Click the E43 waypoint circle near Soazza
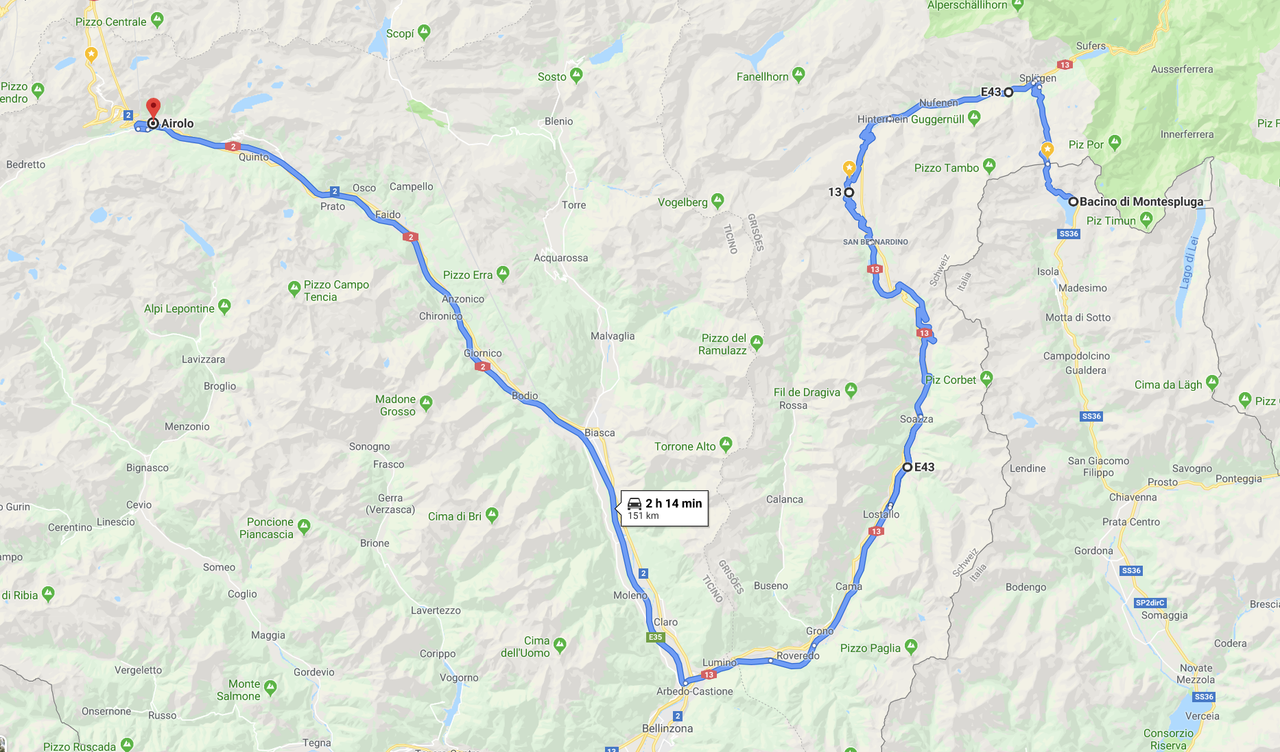1280x752 pixels. coord(907,467)
